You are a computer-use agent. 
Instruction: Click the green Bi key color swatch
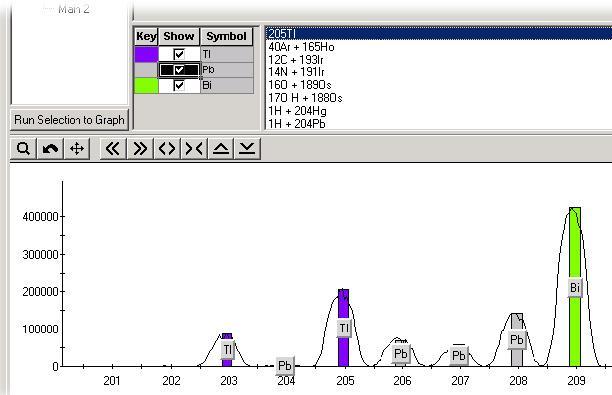[x=146, y=85]
